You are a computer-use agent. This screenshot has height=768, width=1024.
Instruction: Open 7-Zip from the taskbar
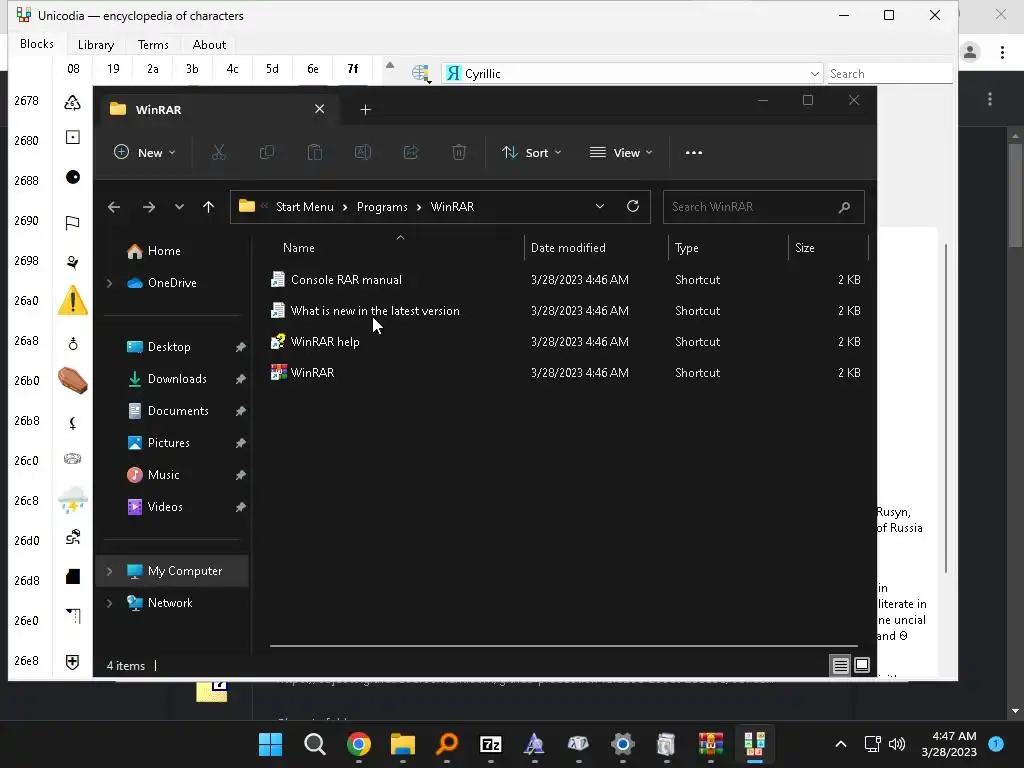tap(490, 744)
